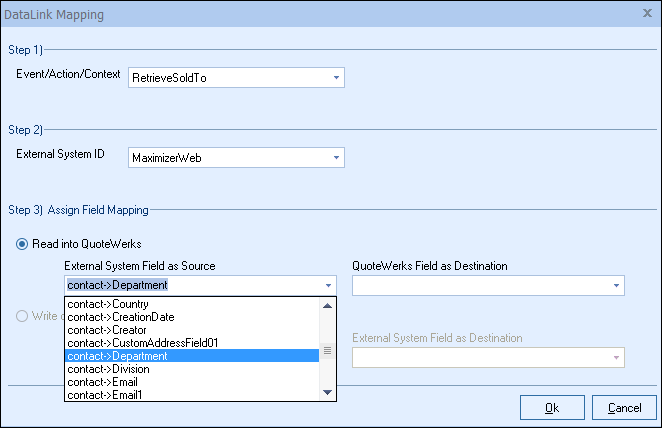Expand the External System ID dropdown

336,157
